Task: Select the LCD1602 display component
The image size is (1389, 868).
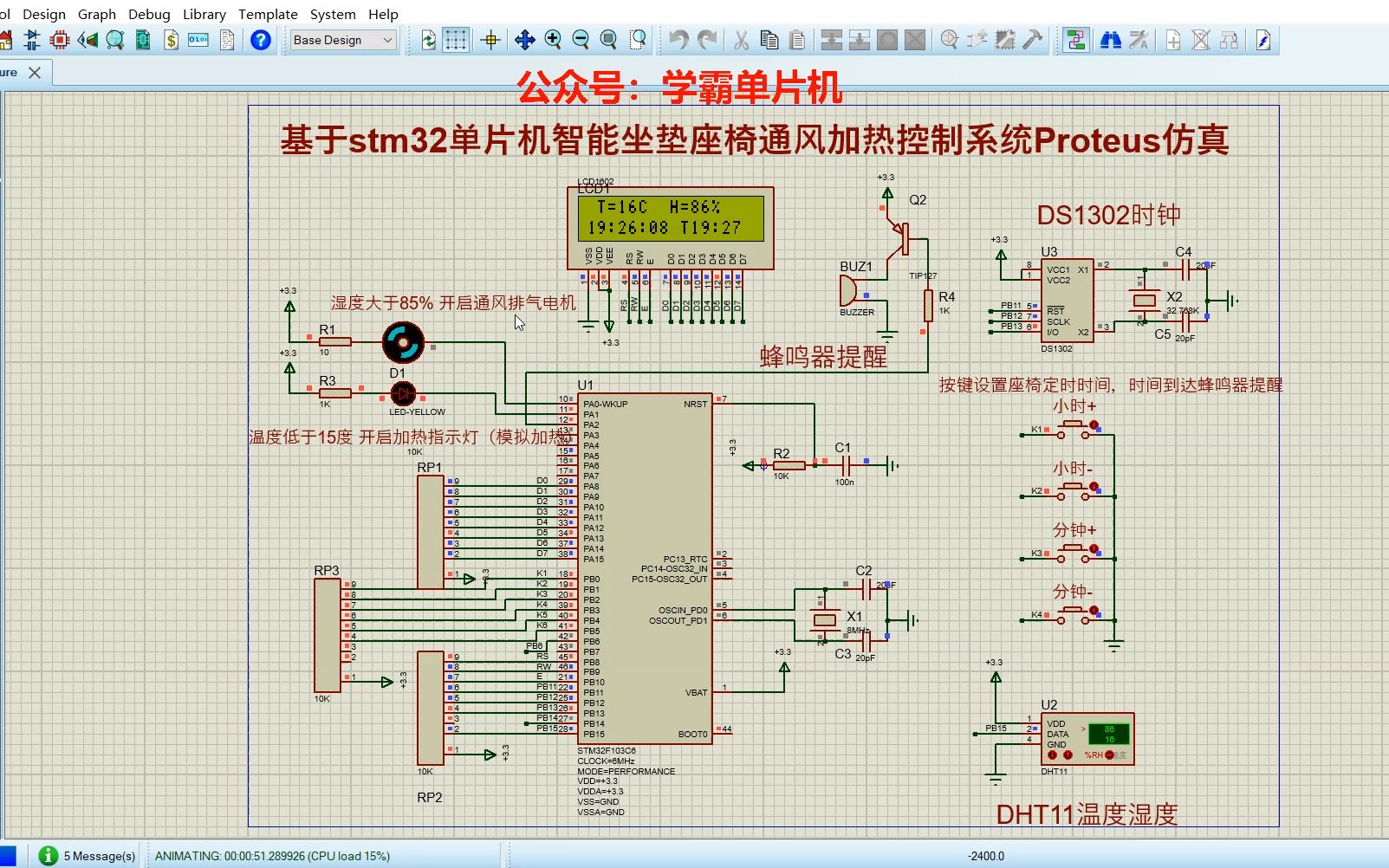Action: click(x=671, y=228)
